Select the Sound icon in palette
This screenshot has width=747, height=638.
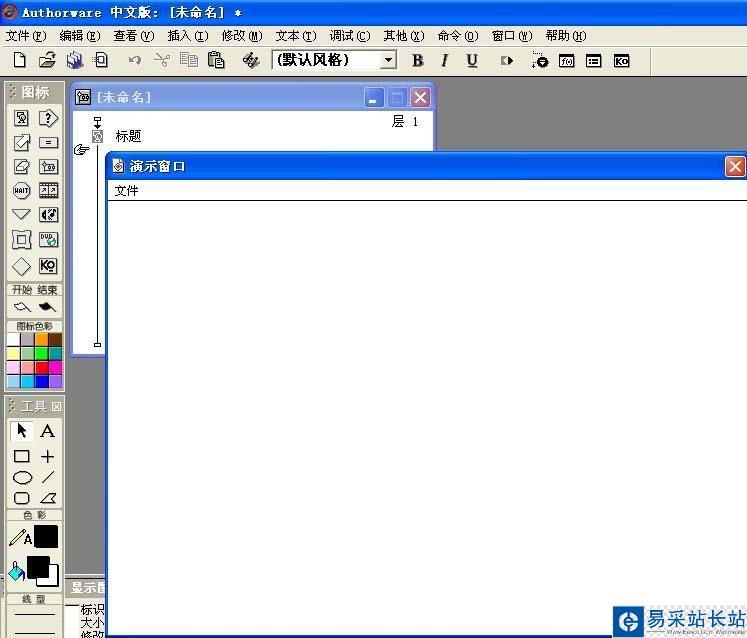pos(48,214)
